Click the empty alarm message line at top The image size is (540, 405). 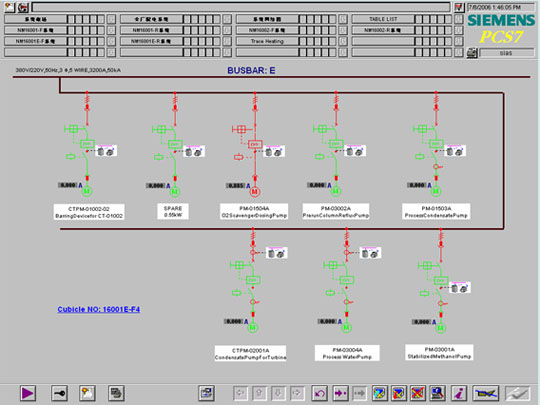241,7
